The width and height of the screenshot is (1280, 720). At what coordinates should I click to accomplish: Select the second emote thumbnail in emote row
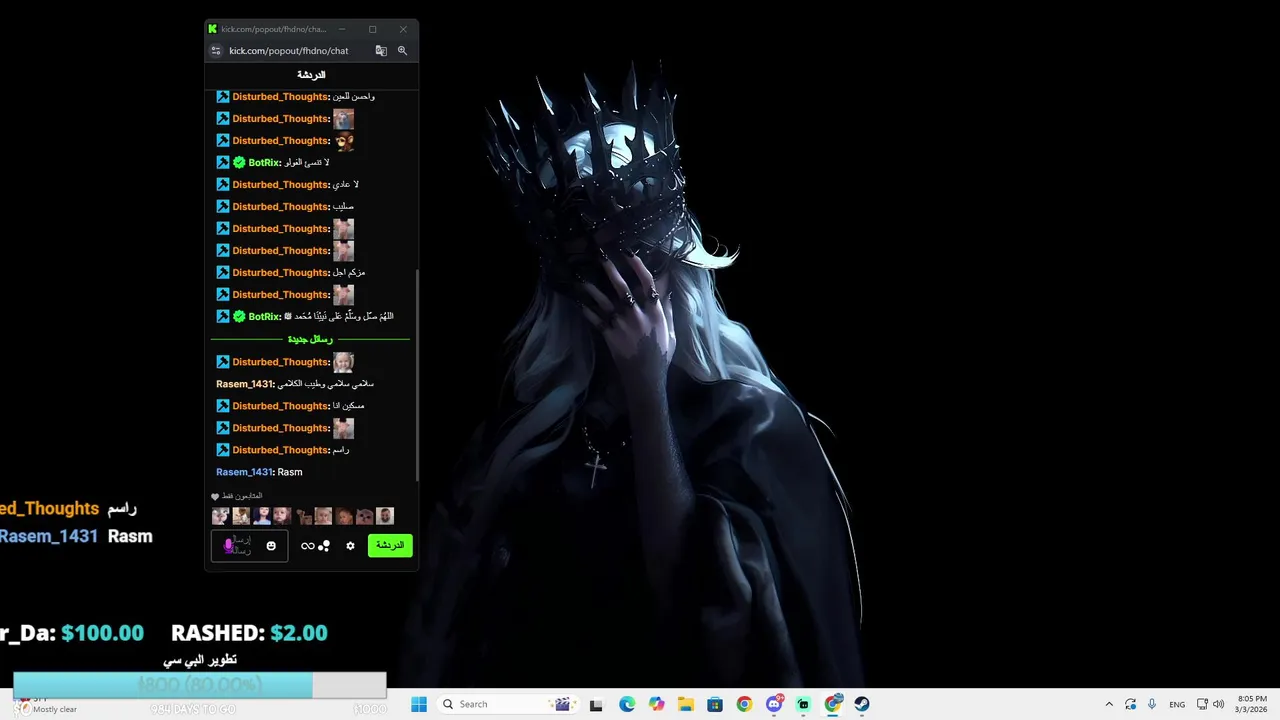(241, 516)
